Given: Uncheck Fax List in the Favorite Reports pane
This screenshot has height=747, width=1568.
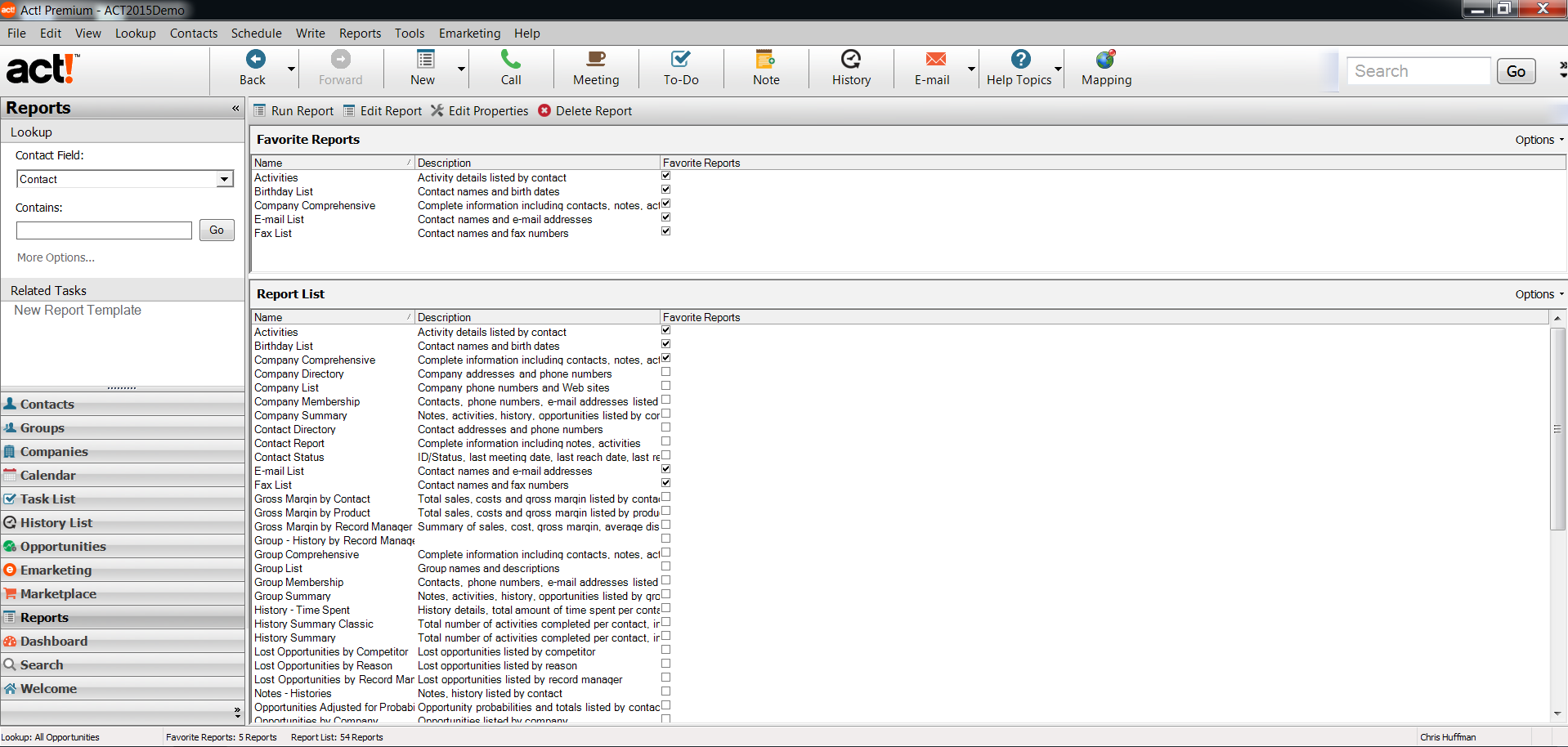Looking at the screenshot, I should (x=665, y=231).
